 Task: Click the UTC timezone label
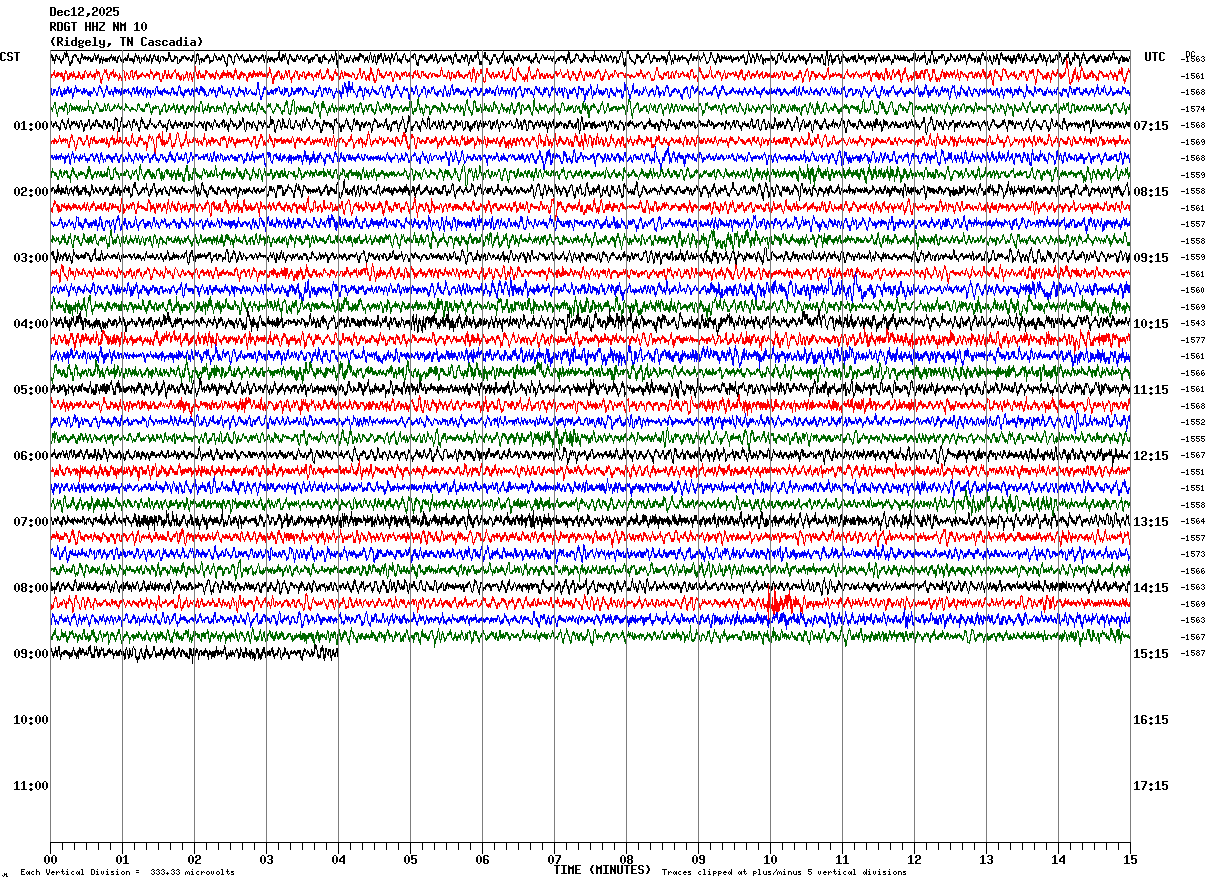(x=1155, y=57)
